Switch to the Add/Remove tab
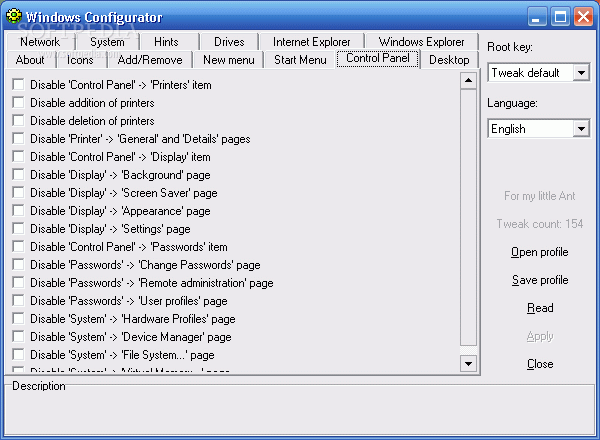Screen dimensions: 600x440 [x=150, y=60]
